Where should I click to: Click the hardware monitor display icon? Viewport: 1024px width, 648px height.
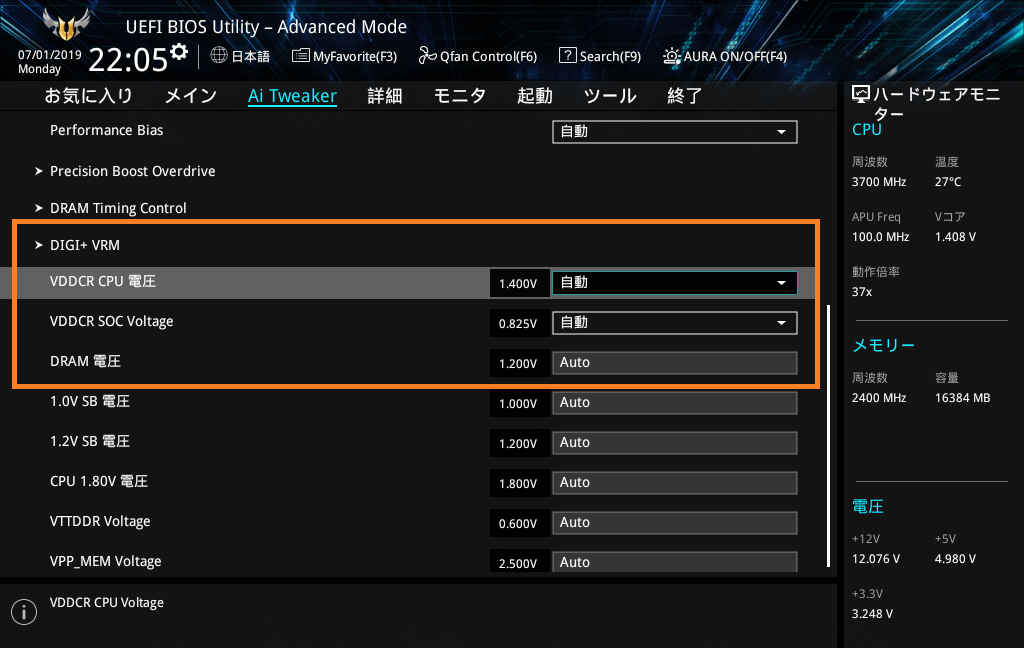[x=861, y=95]
